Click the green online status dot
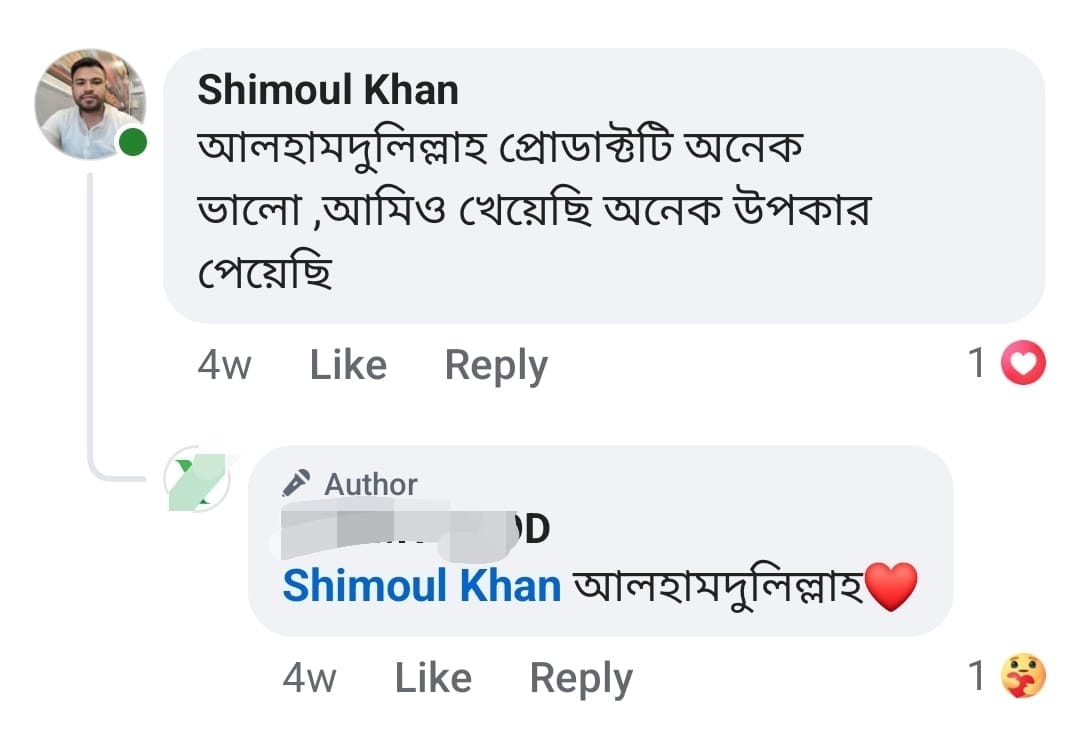This screenshot has height=743, width=1080. pyautogui.click(x=132, y=143)
